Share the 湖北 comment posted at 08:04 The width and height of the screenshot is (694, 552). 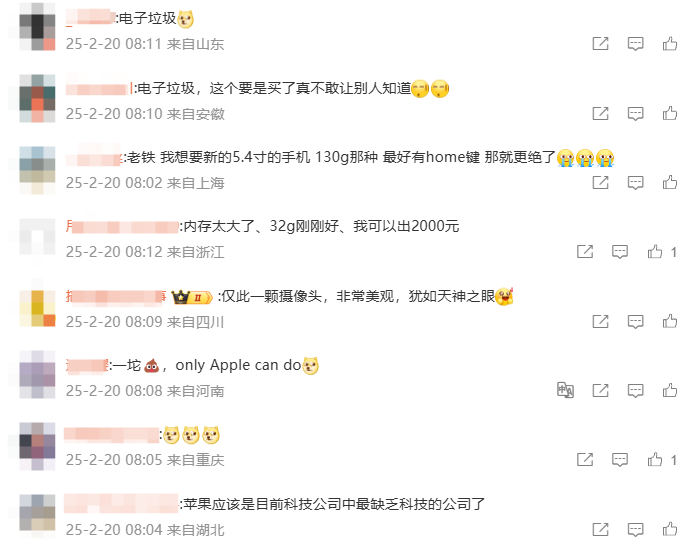[601, 529]
